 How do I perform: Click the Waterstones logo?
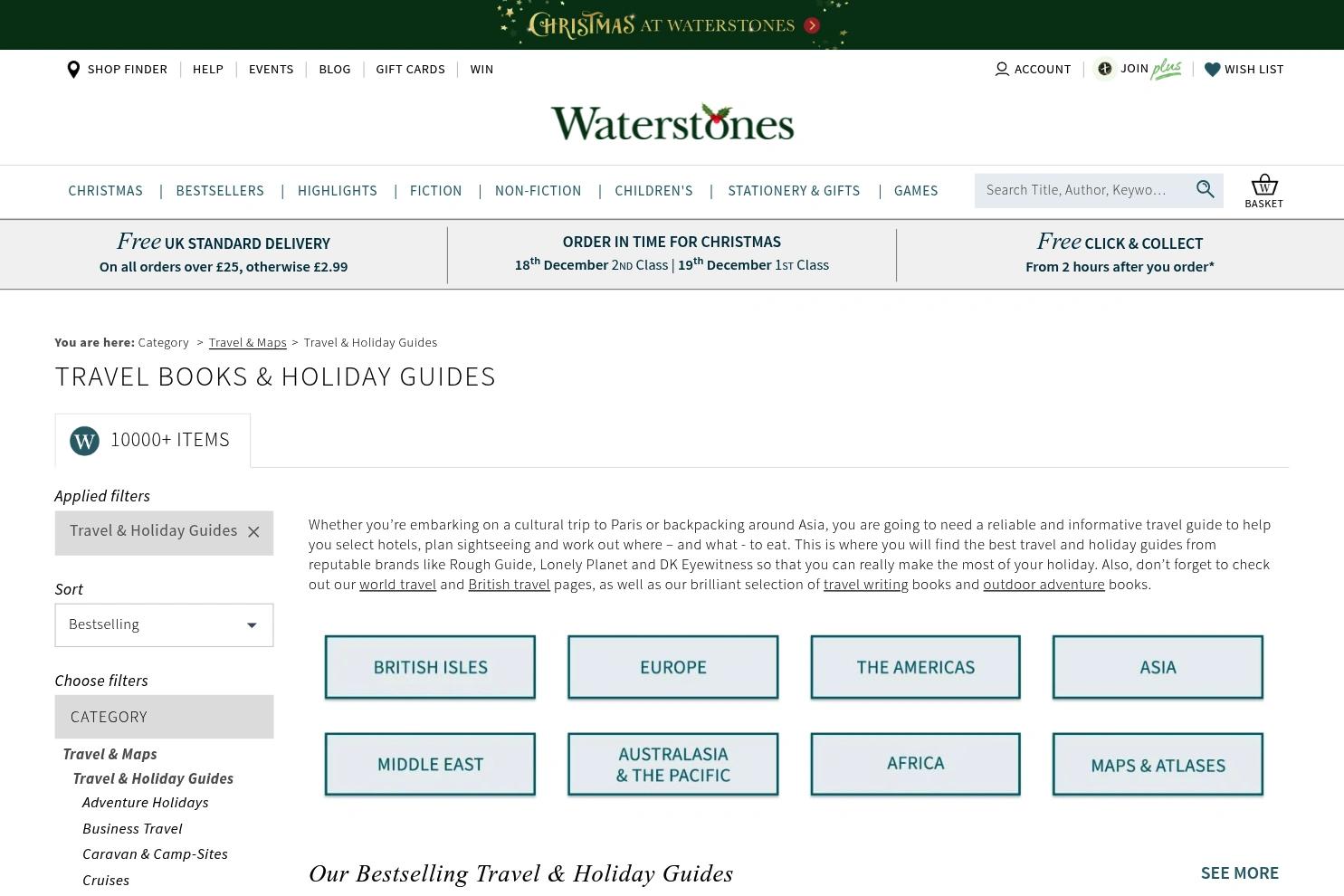click(x=672, y=122)
